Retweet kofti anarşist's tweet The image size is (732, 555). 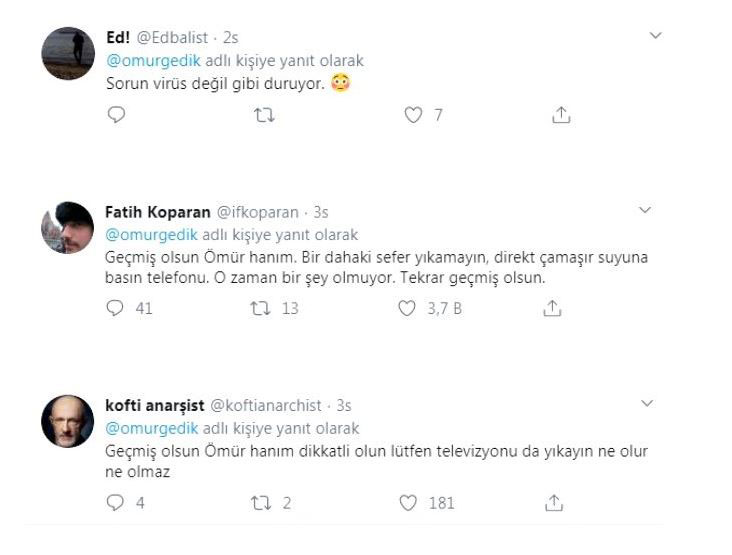point(260,502)
